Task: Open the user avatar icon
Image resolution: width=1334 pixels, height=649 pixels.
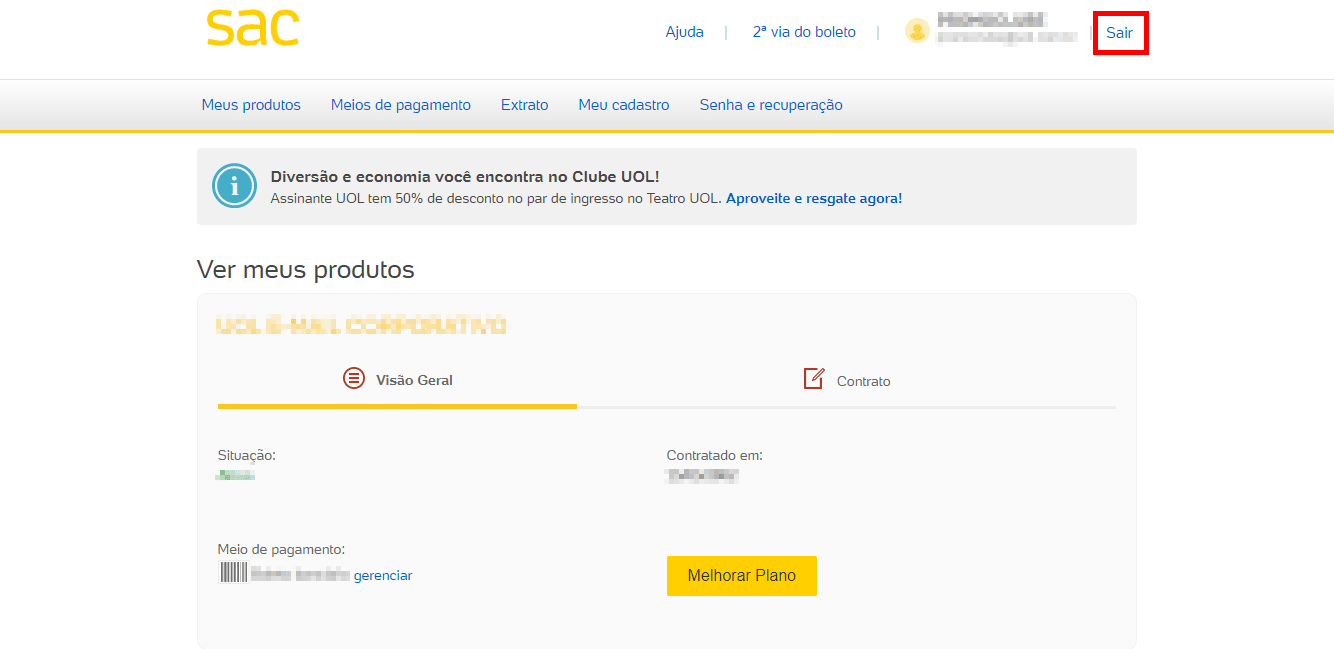Action: (917, 31)
